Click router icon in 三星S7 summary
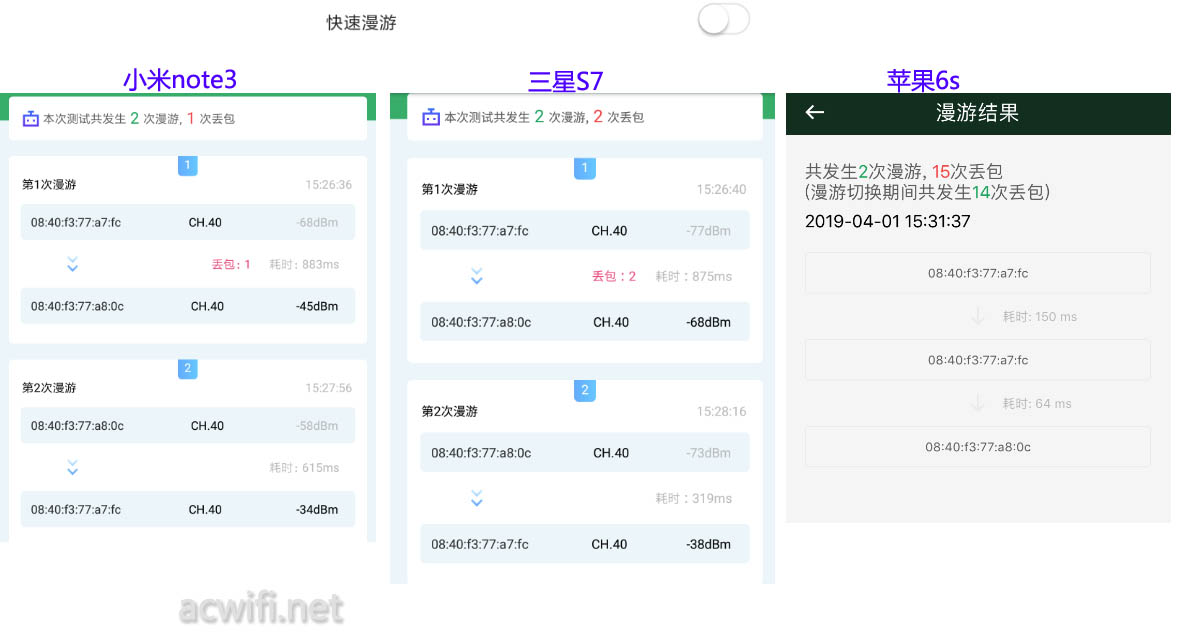The width and height of the screenshot is (1190, 641). click(430, 117)
